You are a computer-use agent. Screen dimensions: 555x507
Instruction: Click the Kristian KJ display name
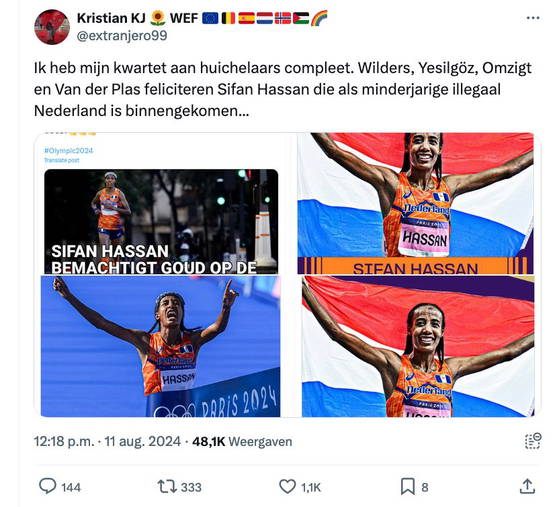tap(111, 18)
